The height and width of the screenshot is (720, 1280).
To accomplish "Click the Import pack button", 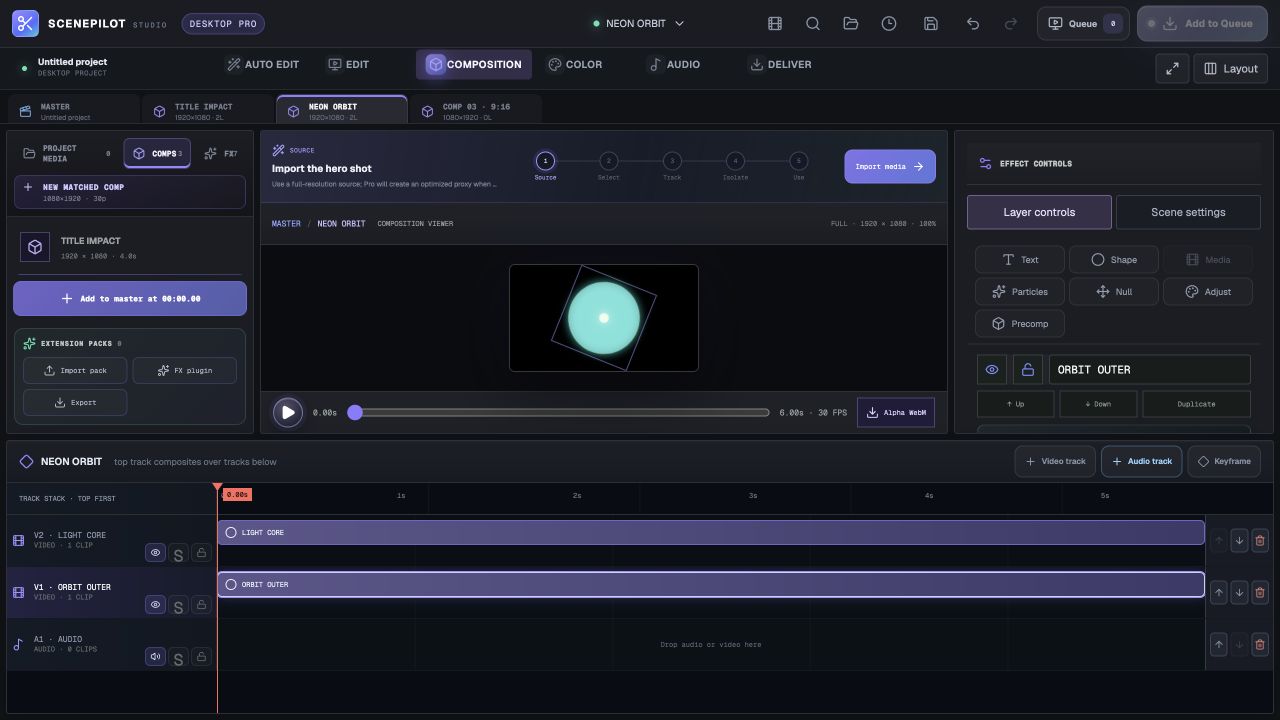I will (x=75, y=370).
